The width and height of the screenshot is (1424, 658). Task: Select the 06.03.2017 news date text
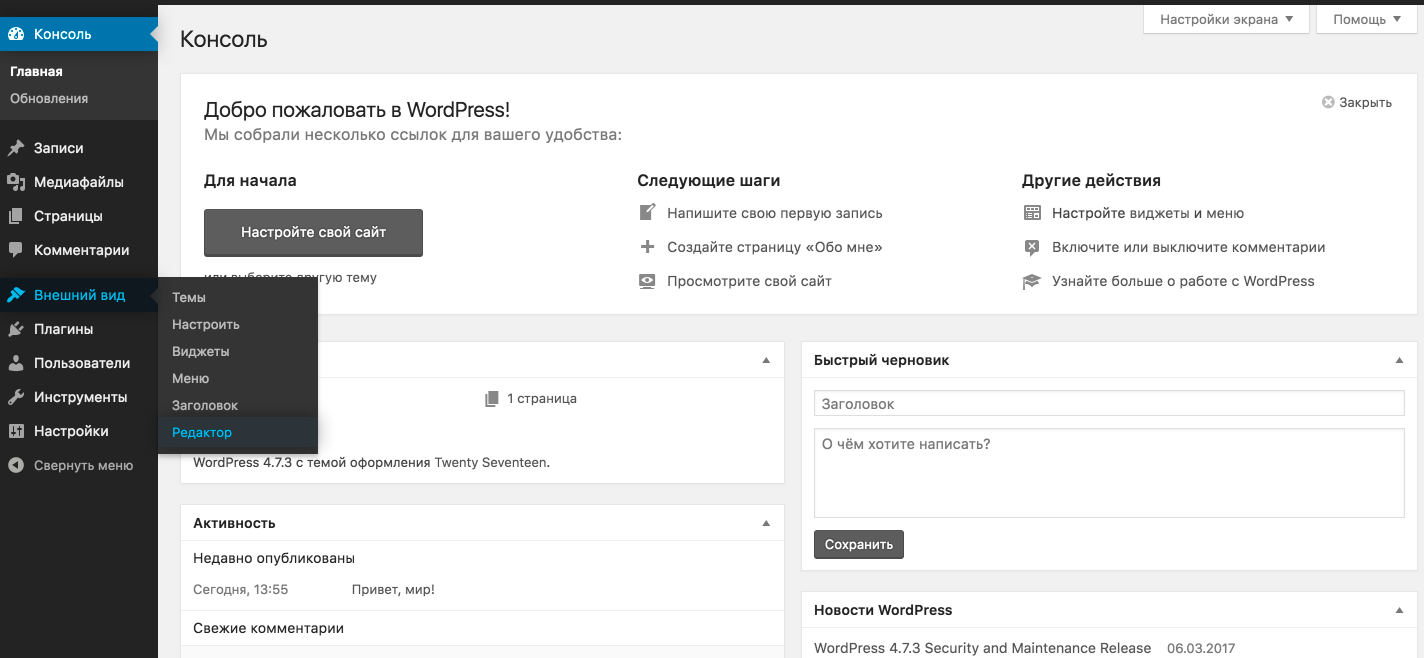[x=1203, y=648]
